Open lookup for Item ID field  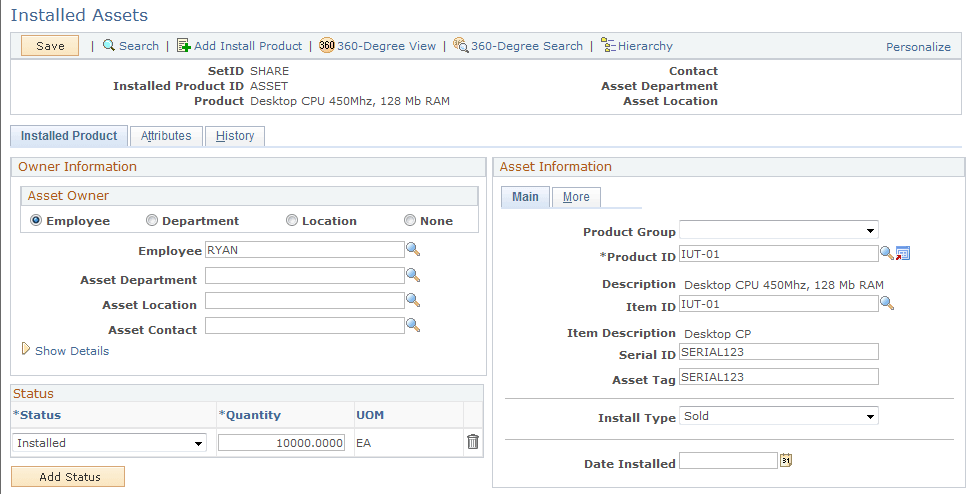pyautogui.click(x=887, y=303)
